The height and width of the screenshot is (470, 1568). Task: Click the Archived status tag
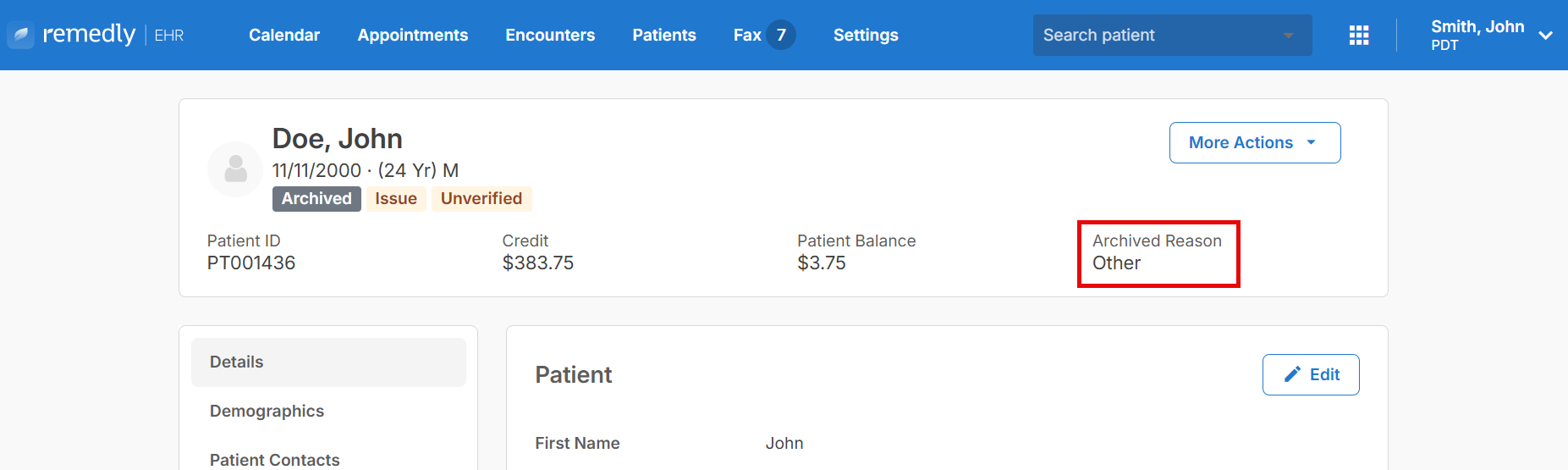(x=316, y=198)
